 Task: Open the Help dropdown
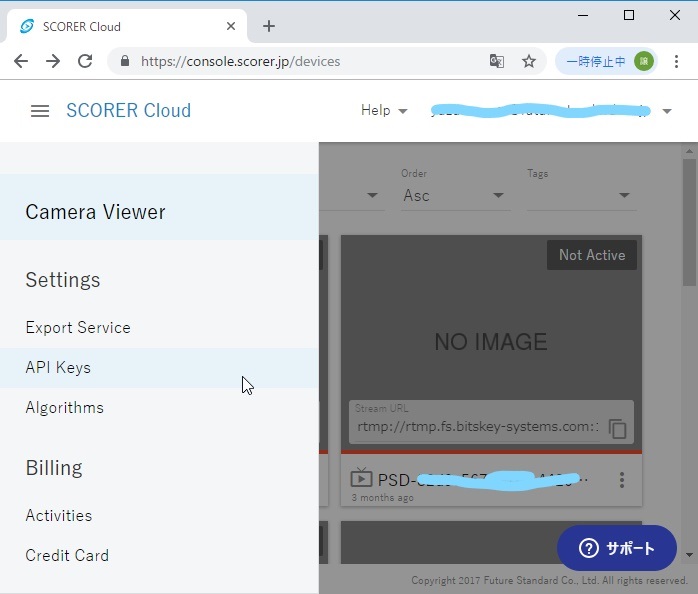(384, 110)
